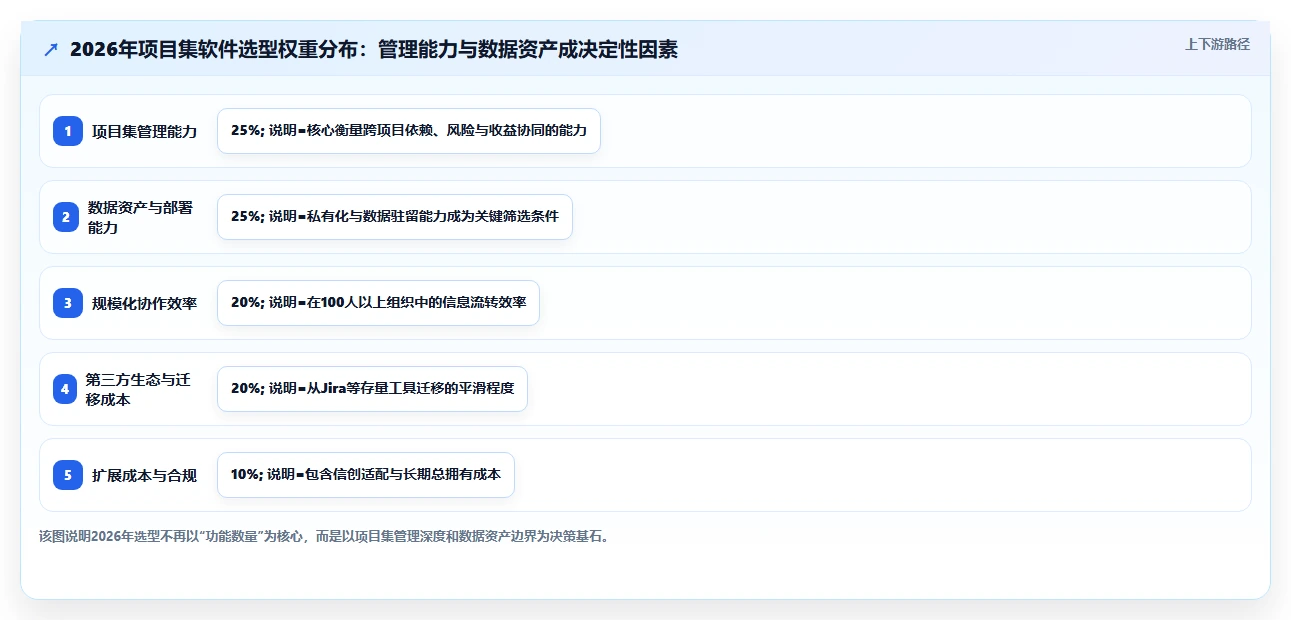Click the arrow icon beside the chart title
This screenshot has height=620, width=1291.
pyautogui.click(x=51, y=50)
